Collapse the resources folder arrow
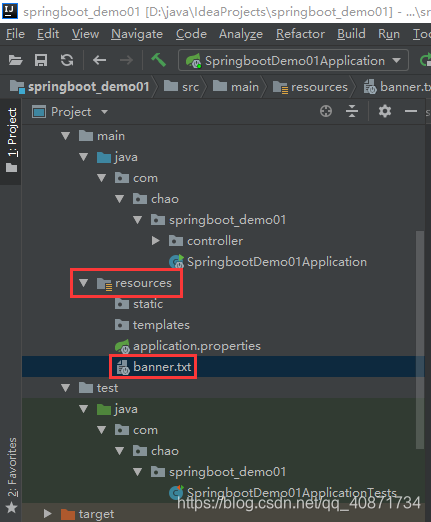 (84, 283)
